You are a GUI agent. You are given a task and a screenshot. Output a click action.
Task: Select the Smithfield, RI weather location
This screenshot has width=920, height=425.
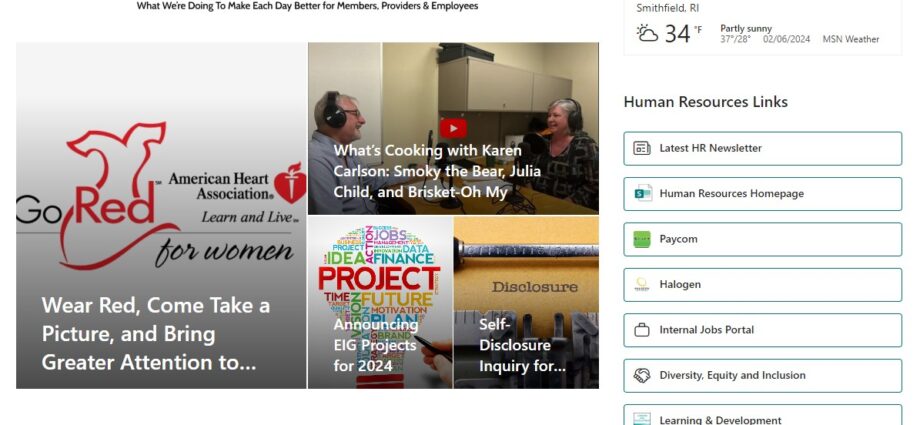667,8
